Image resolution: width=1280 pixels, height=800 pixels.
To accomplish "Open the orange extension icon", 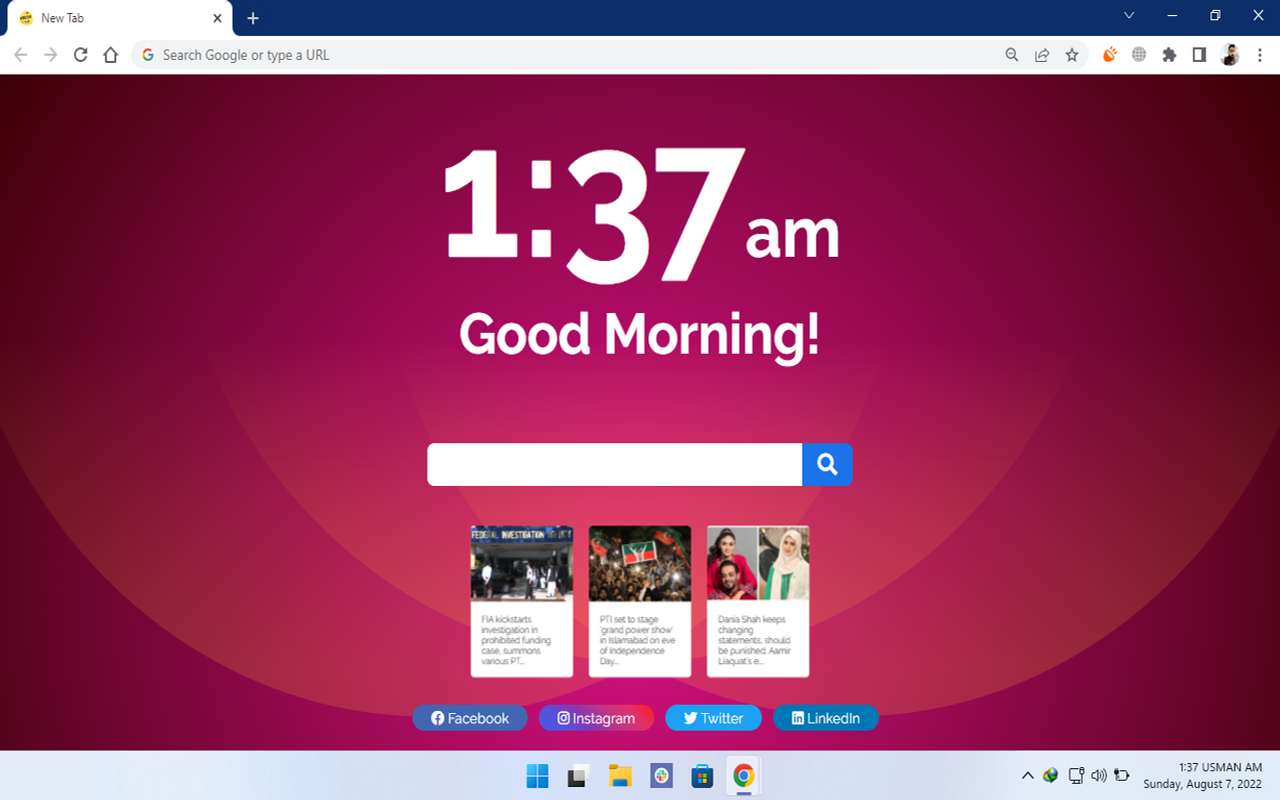I will click(x=1109, y=55).
